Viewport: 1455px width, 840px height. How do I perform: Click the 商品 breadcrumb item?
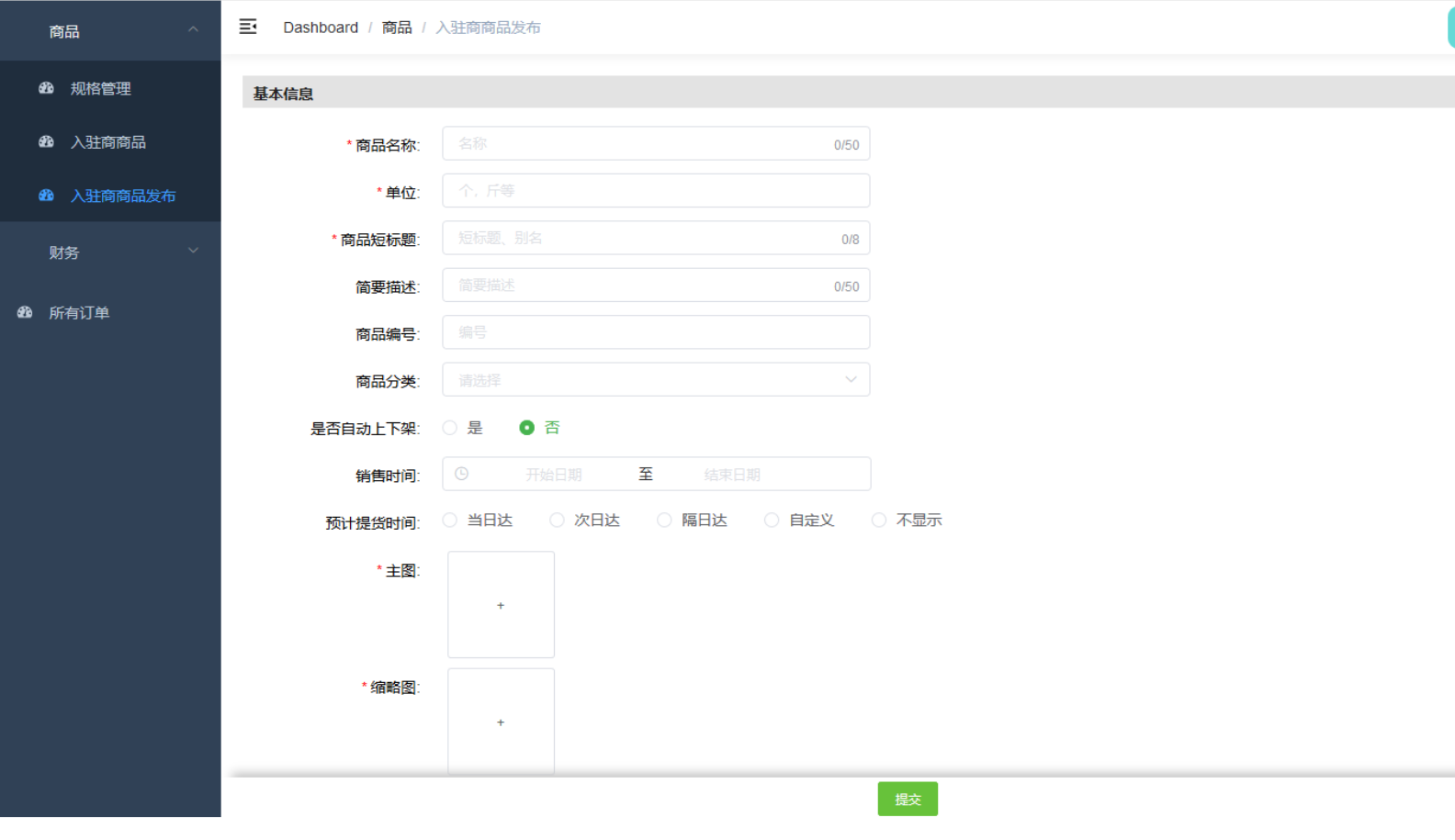point(397,28)
